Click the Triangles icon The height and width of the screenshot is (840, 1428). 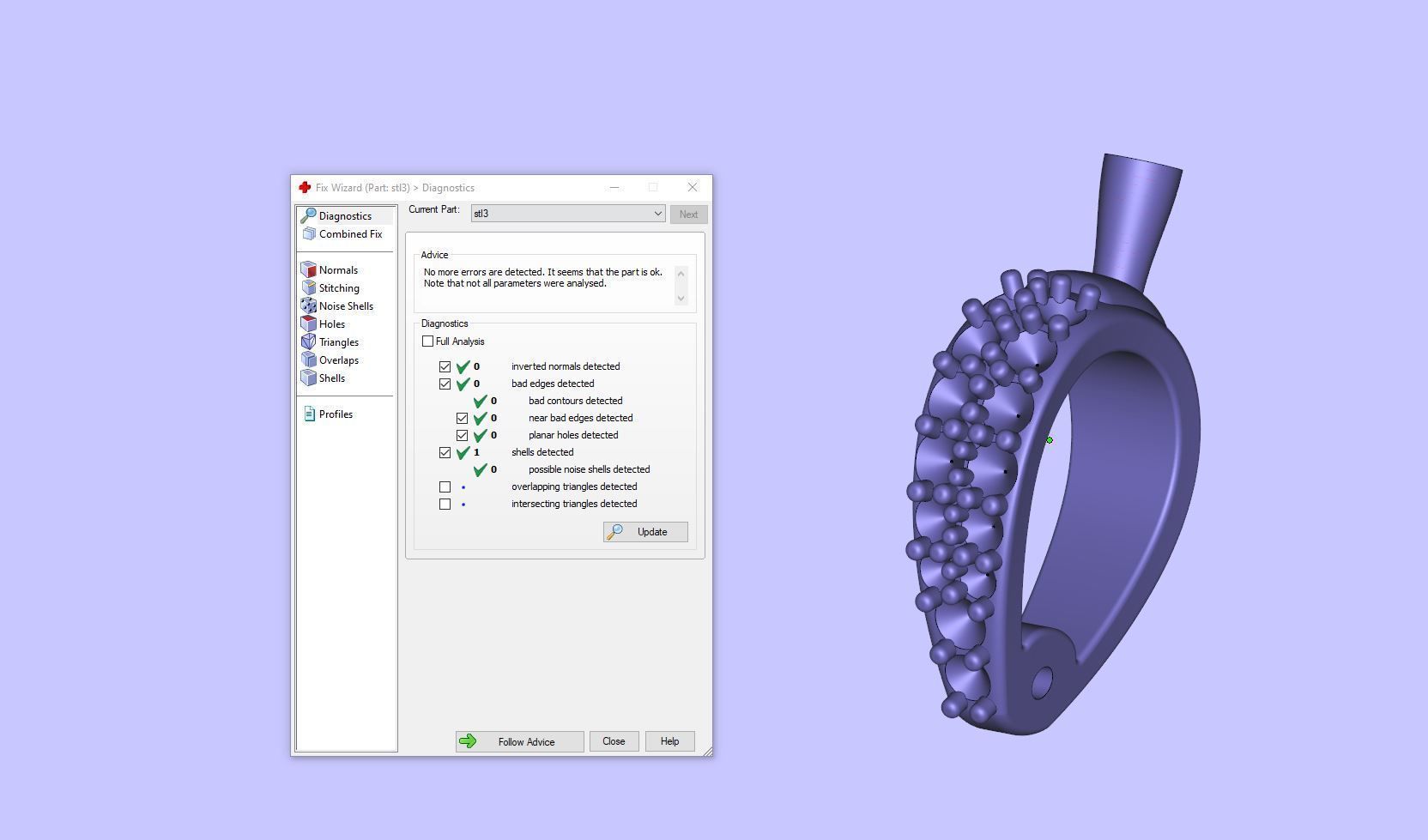tap(309, 341)
